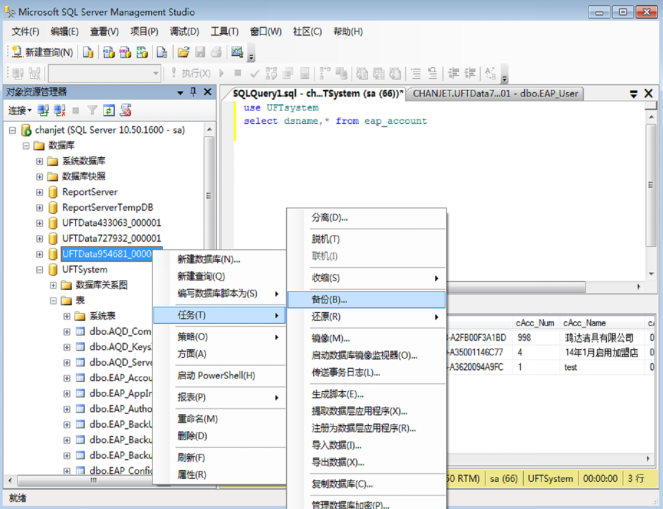Open the 还原(R) submenu
Image resolution: width=663 pixels, height=509 pixels.
[x=366, y=317]
